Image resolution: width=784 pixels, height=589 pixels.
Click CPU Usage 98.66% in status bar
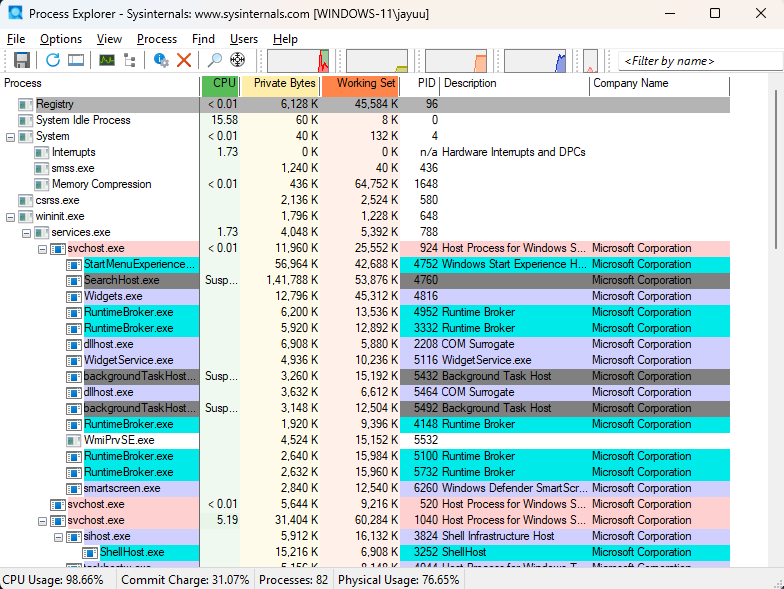tap(53, 580)
